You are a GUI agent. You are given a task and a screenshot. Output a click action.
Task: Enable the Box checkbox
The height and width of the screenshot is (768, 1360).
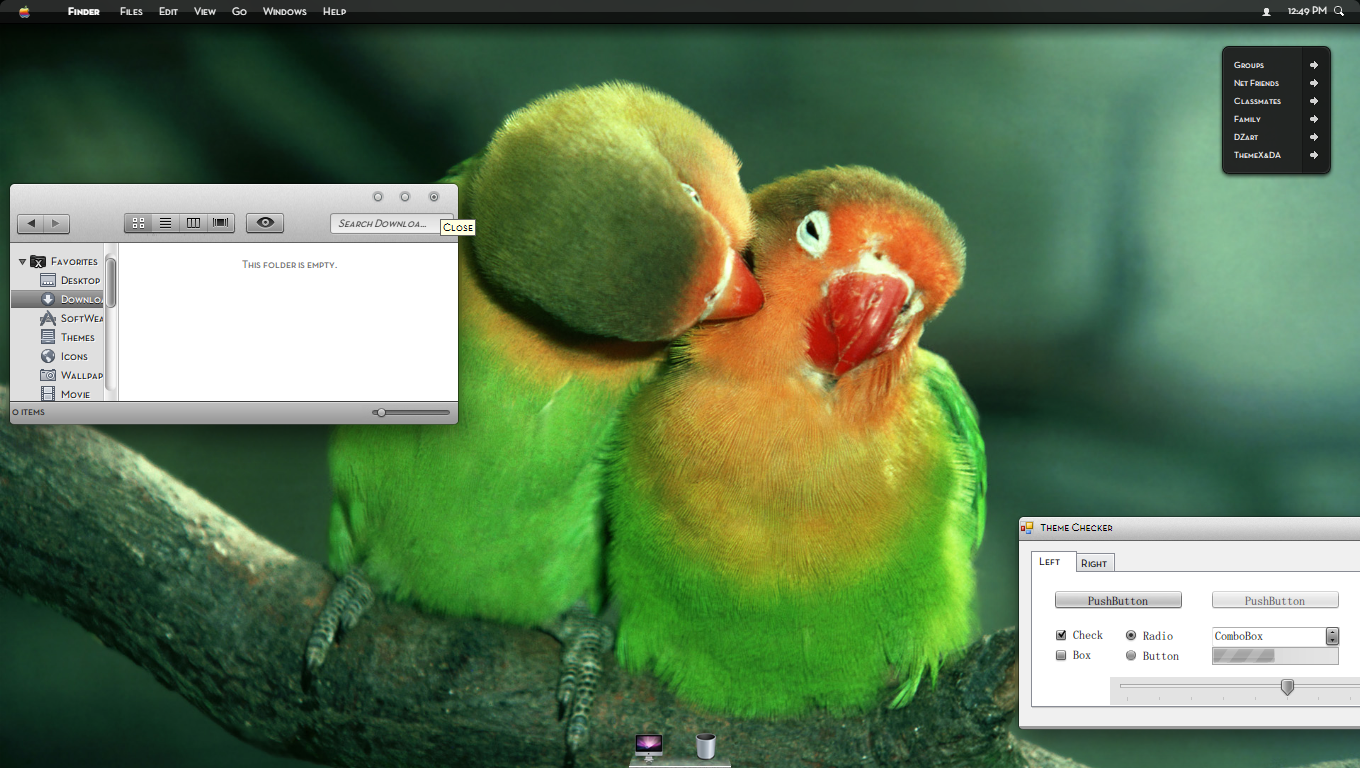(1061, 655)
